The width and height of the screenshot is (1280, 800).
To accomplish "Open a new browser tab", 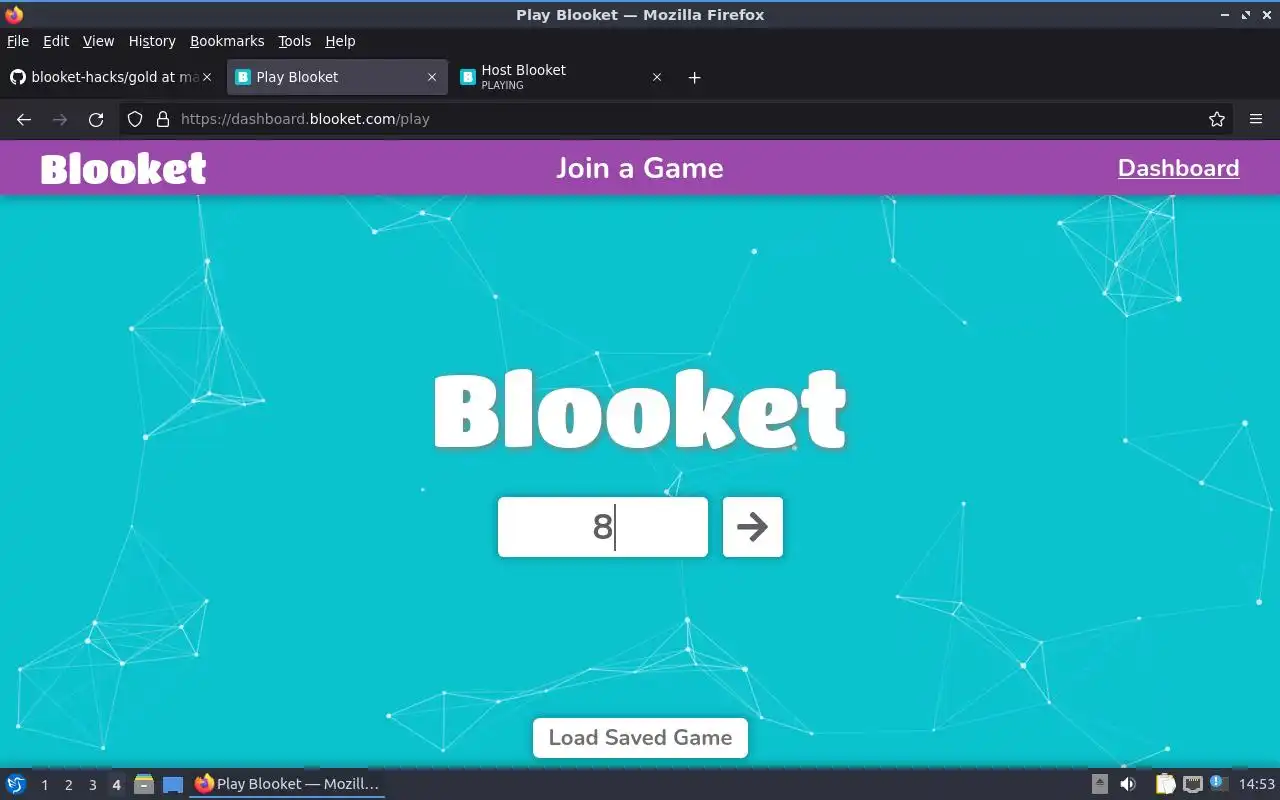I will pyautogui.click(x=695, y=77).
